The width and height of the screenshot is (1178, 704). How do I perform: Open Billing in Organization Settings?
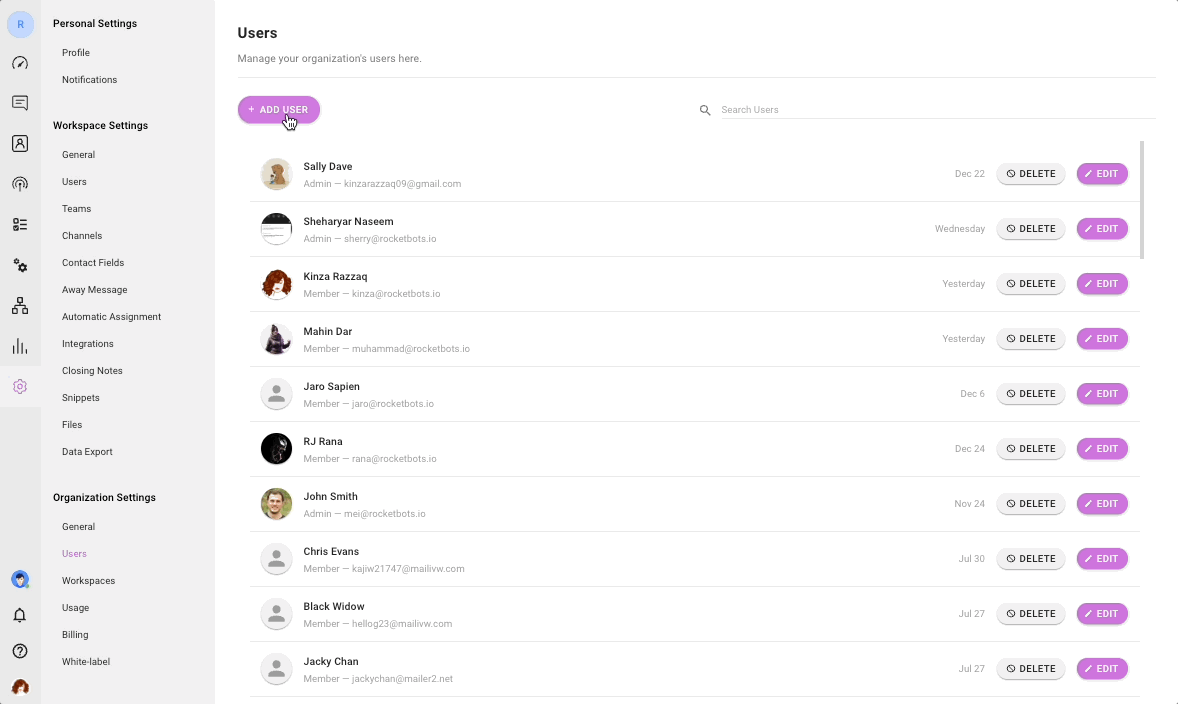point(75,635)
